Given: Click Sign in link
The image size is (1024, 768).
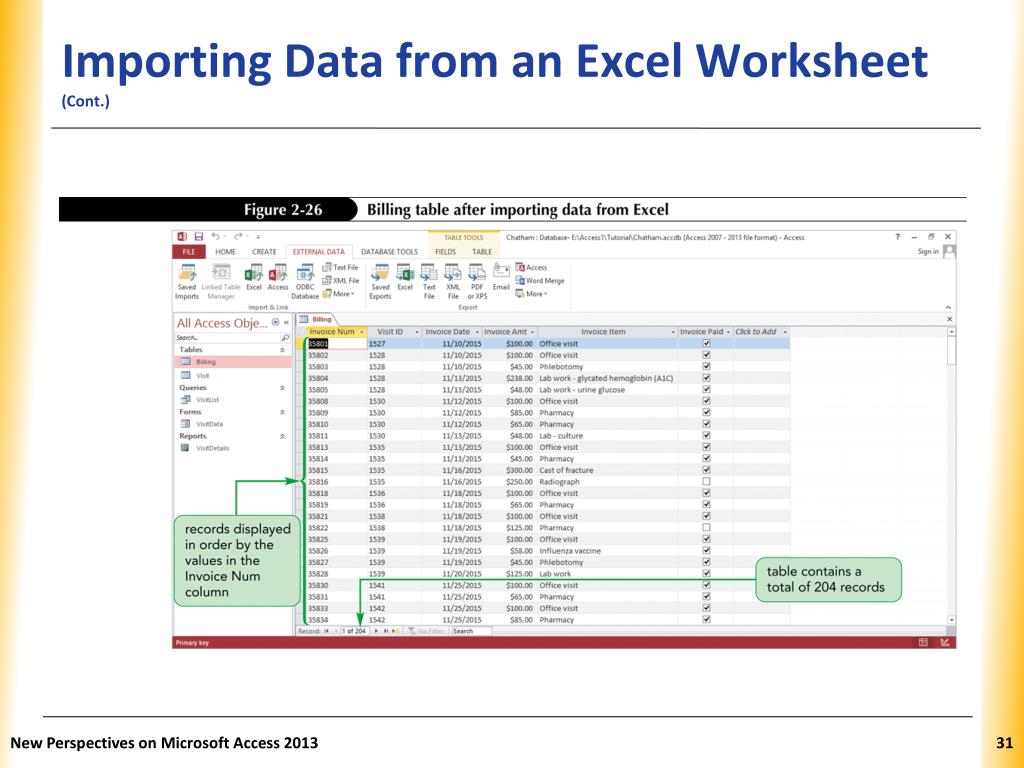Looking at the screenshot, I should (x=928, y=251).
